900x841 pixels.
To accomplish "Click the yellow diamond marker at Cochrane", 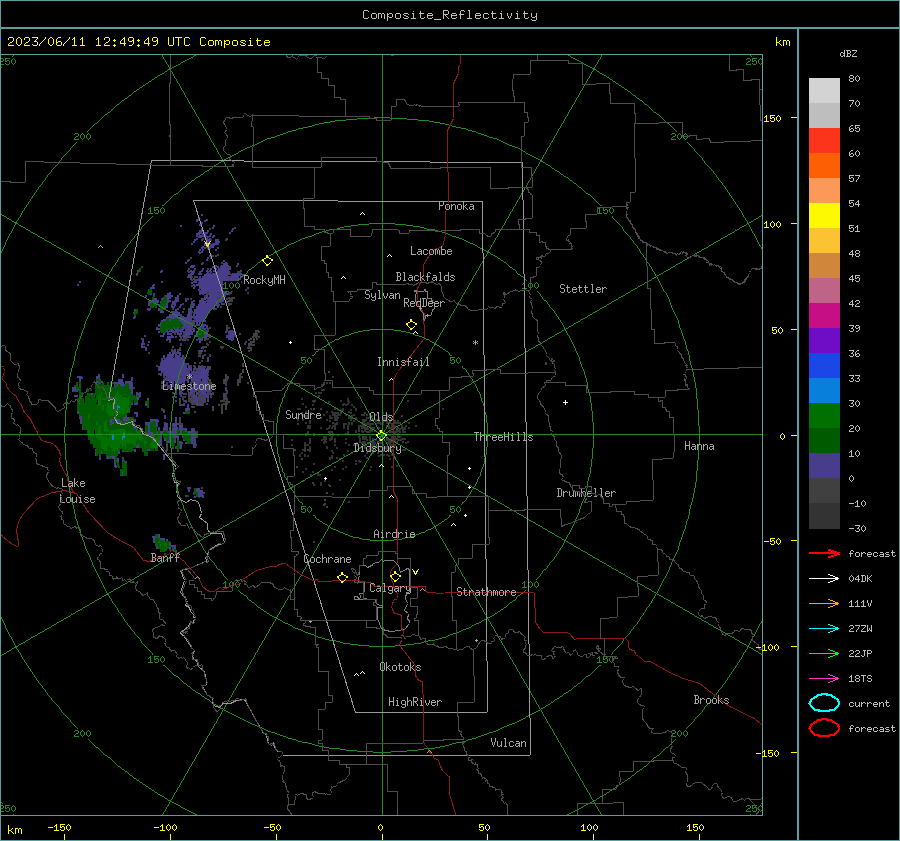I will point(342,577).
